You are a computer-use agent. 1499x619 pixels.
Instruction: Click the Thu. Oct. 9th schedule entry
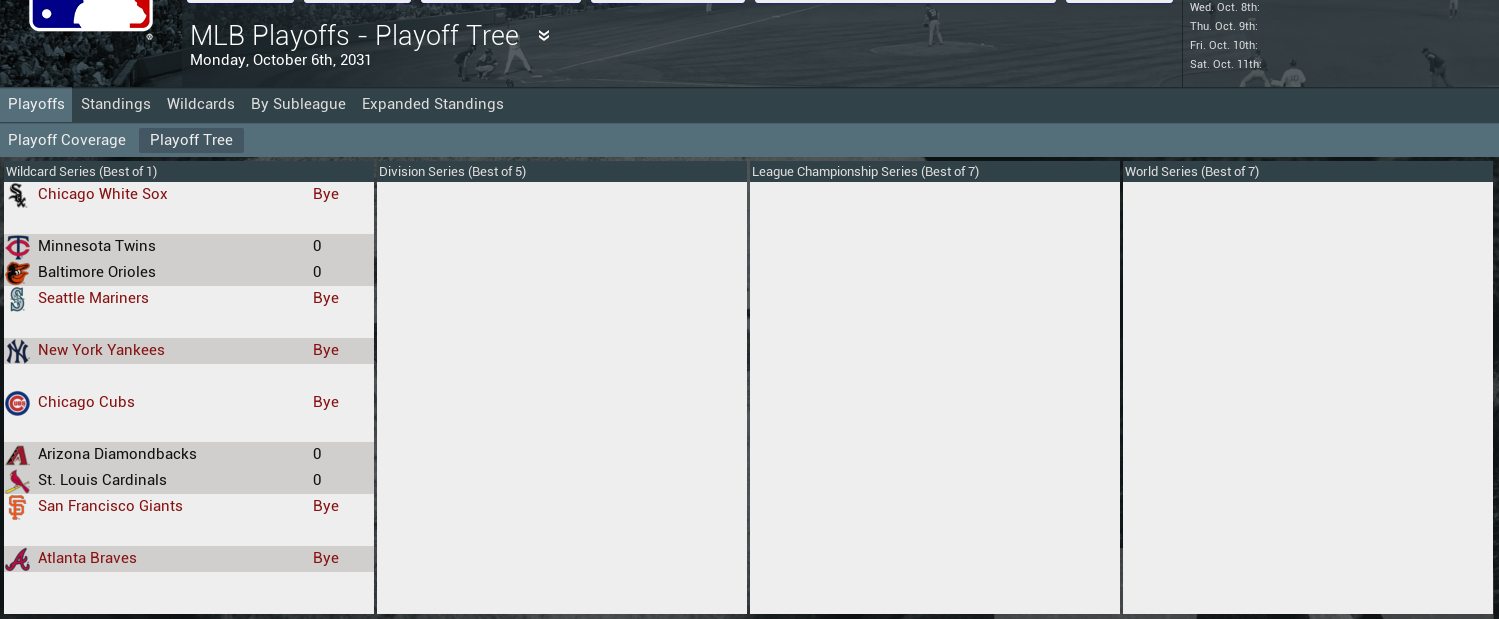tap(1224, 26)
